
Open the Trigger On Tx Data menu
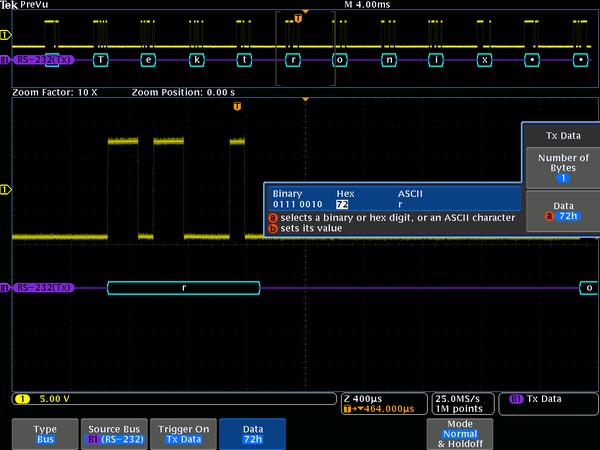(183, 434)
